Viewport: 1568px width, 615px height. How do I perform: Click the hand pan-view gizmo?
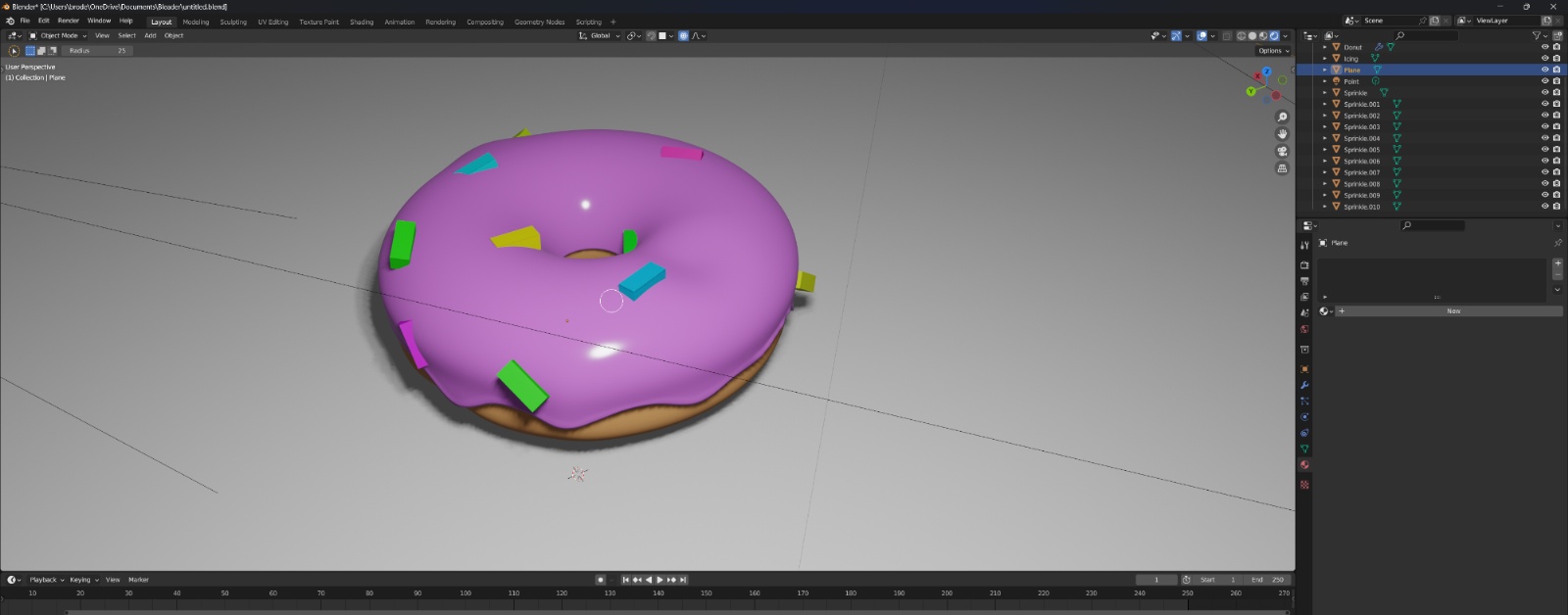(1282, 134)
